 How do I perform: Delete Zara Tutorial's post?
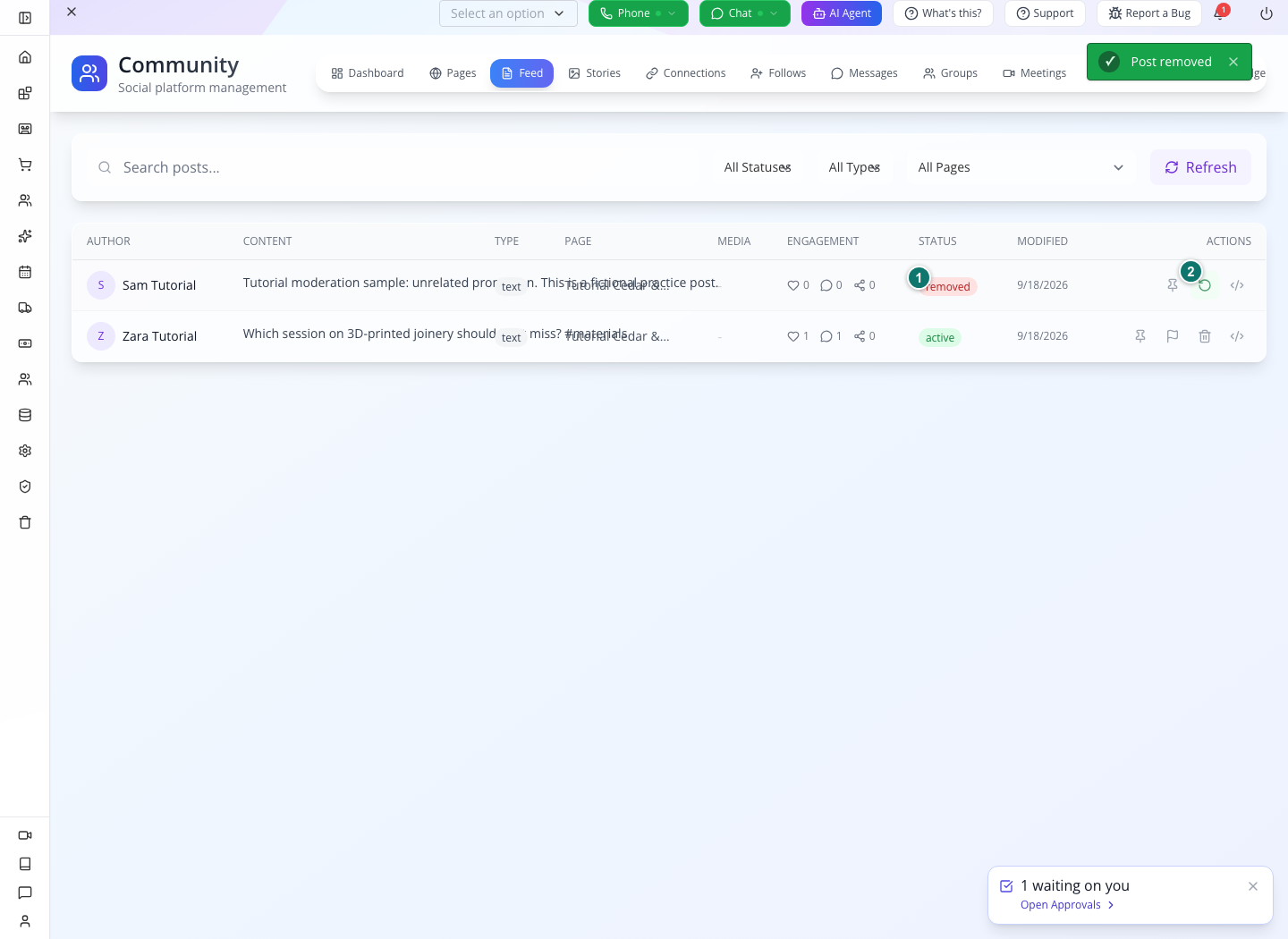pos(1205,336)
